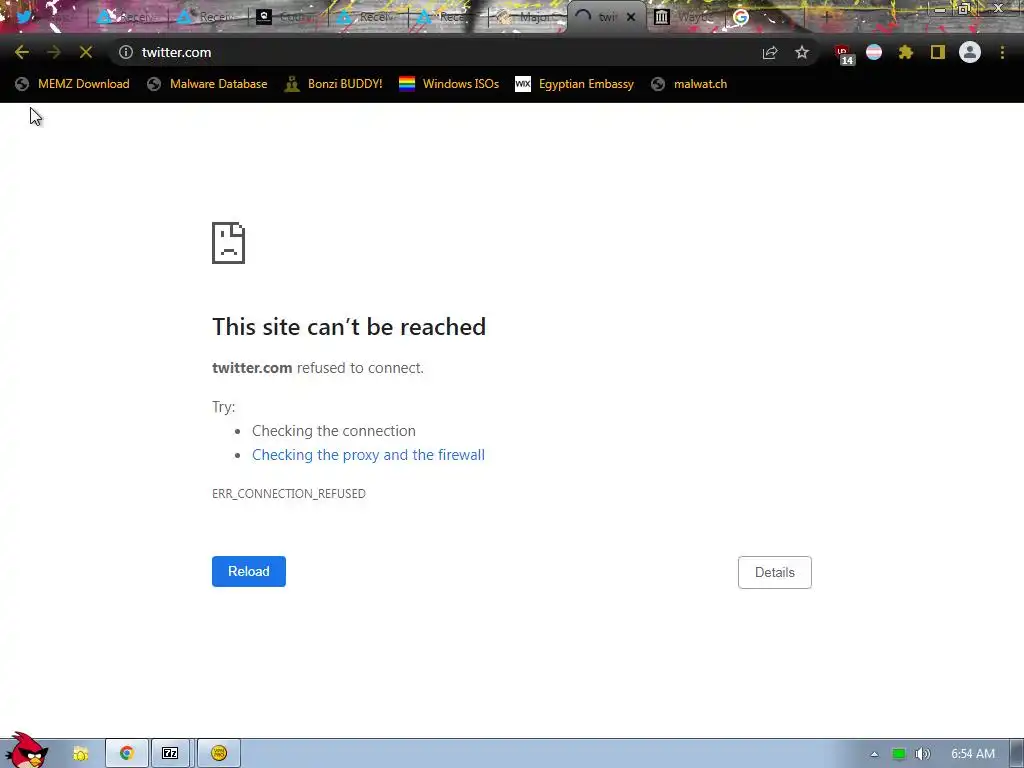
Task: Follow 'Checking the proxy and the firewall' link
Action: pos(368,455)
